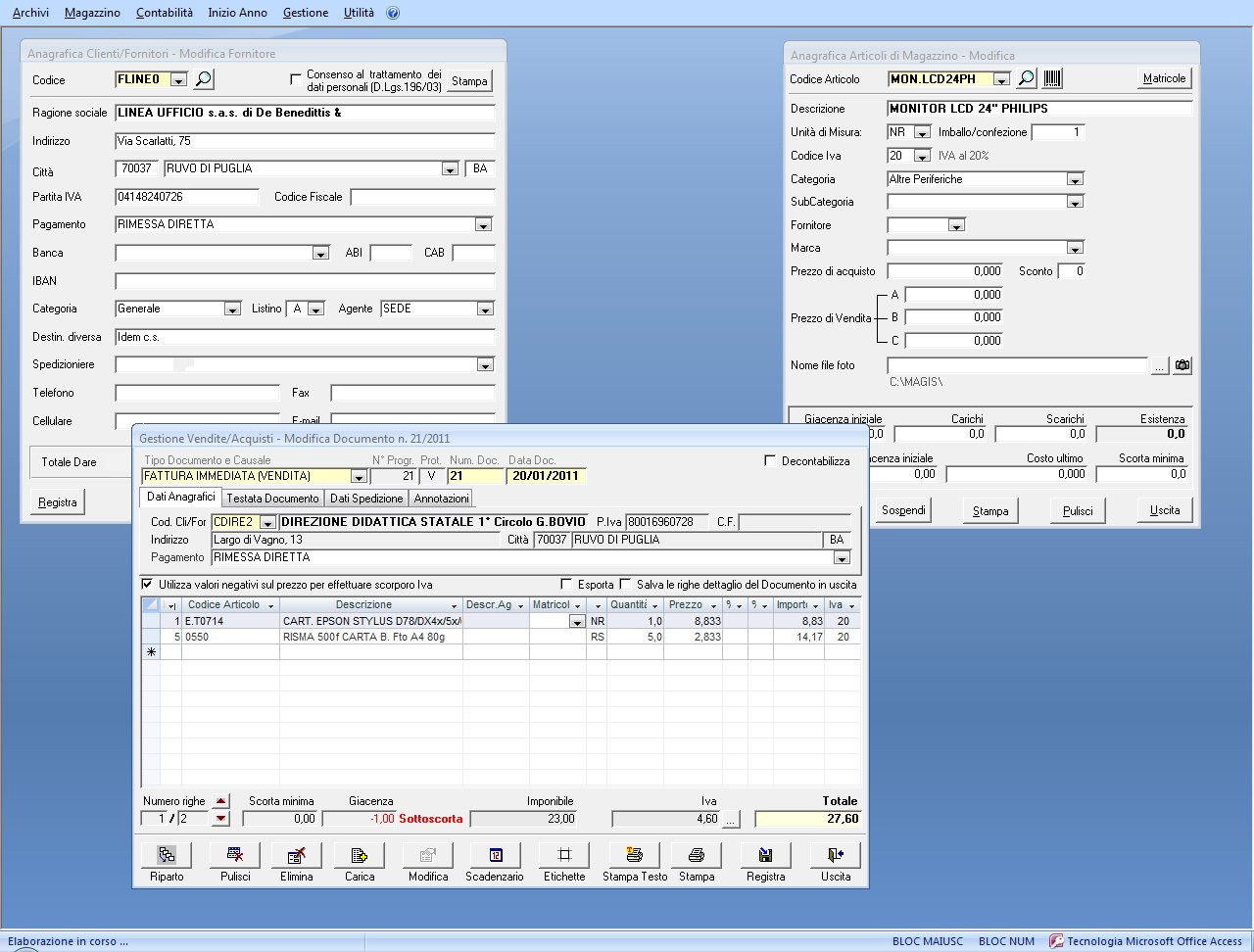1254x952 pixels.
Task: Click the magnifier search icon beside Codice Articolo
Action: click(1026, 78)
